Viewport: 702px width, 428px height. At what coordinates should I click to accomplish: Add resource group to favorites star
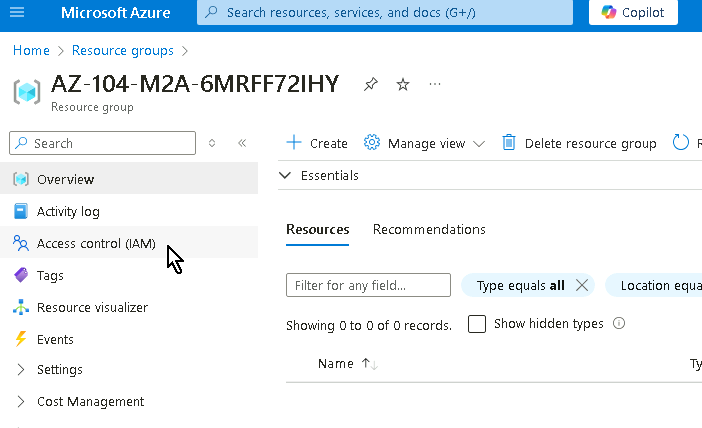[403, 84]
